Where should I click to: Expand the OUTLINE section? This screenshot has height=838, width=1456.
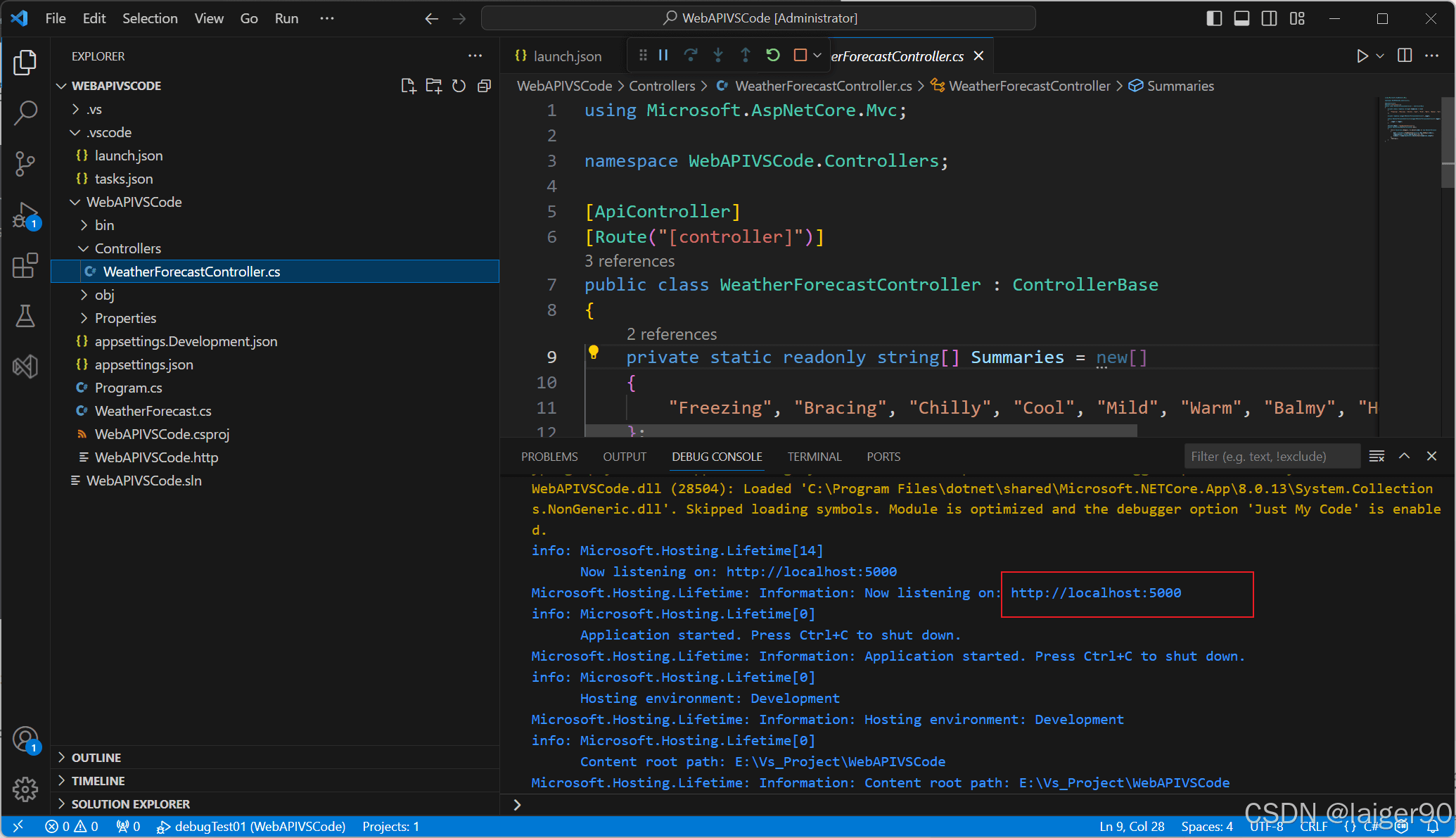coord(96,758)
